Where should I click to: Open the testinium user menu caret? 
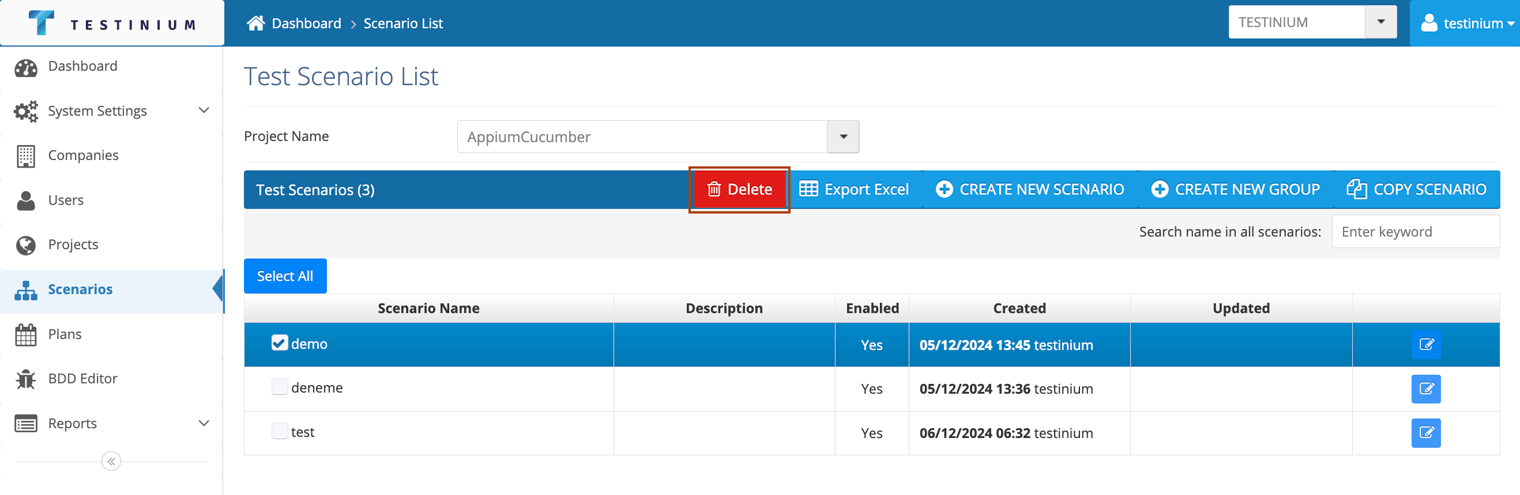tap(1510, 23)
